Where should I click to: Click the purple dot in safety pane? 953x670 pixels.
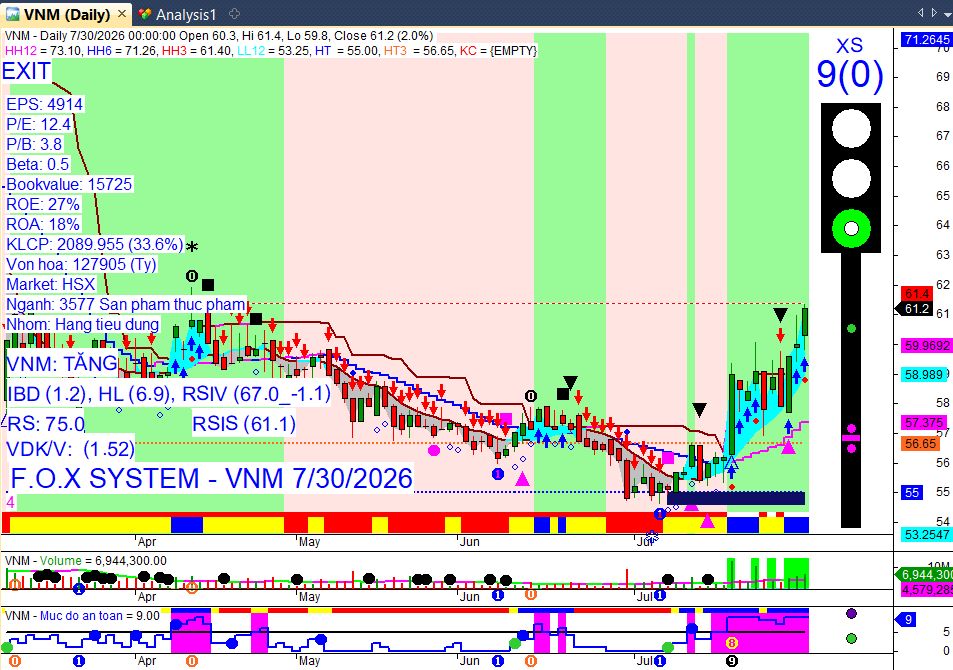851,613
